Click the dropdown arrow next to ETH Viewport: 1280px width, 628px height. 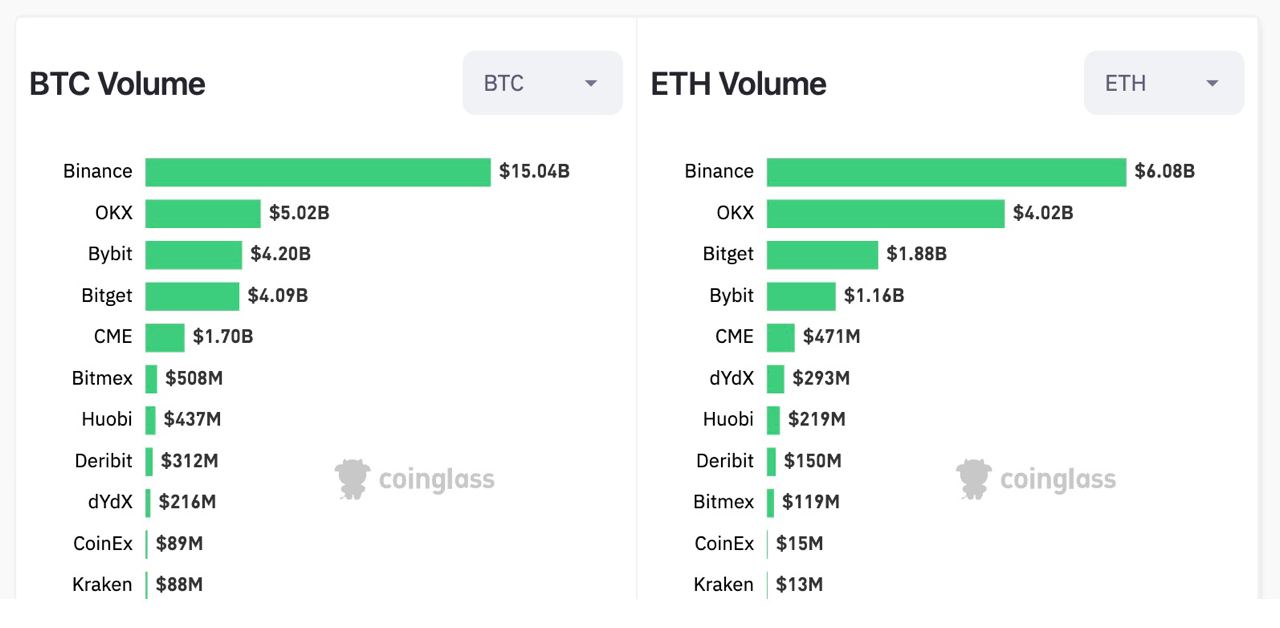pos(1211,83)
